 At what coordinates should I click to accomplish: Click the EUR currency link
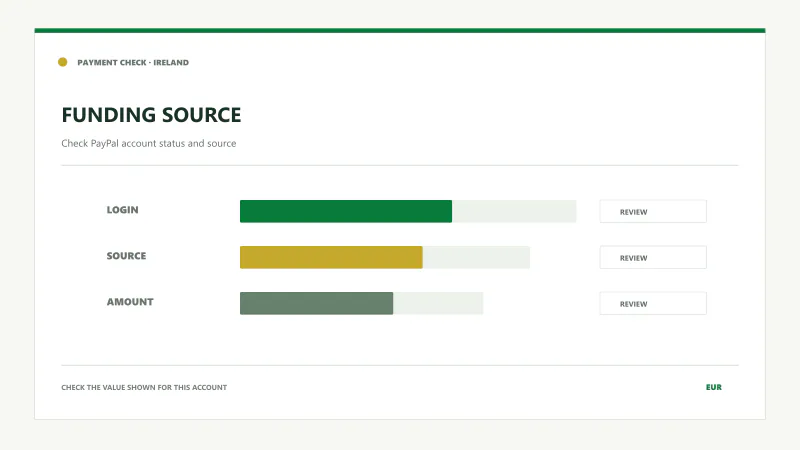pyautogui.click(x=713, y=387)
